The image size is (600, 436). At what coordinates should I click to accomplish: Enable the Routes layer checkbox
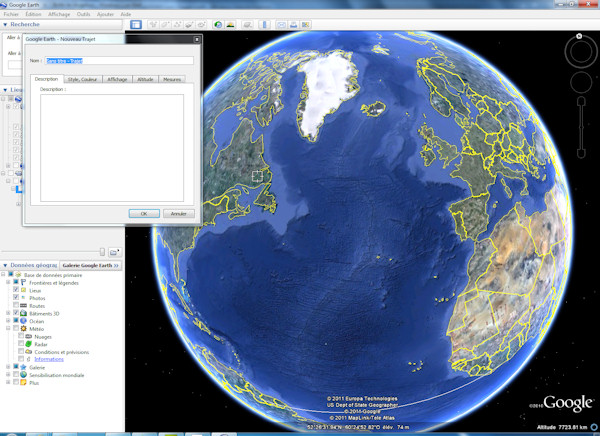[x=16, y=305]
